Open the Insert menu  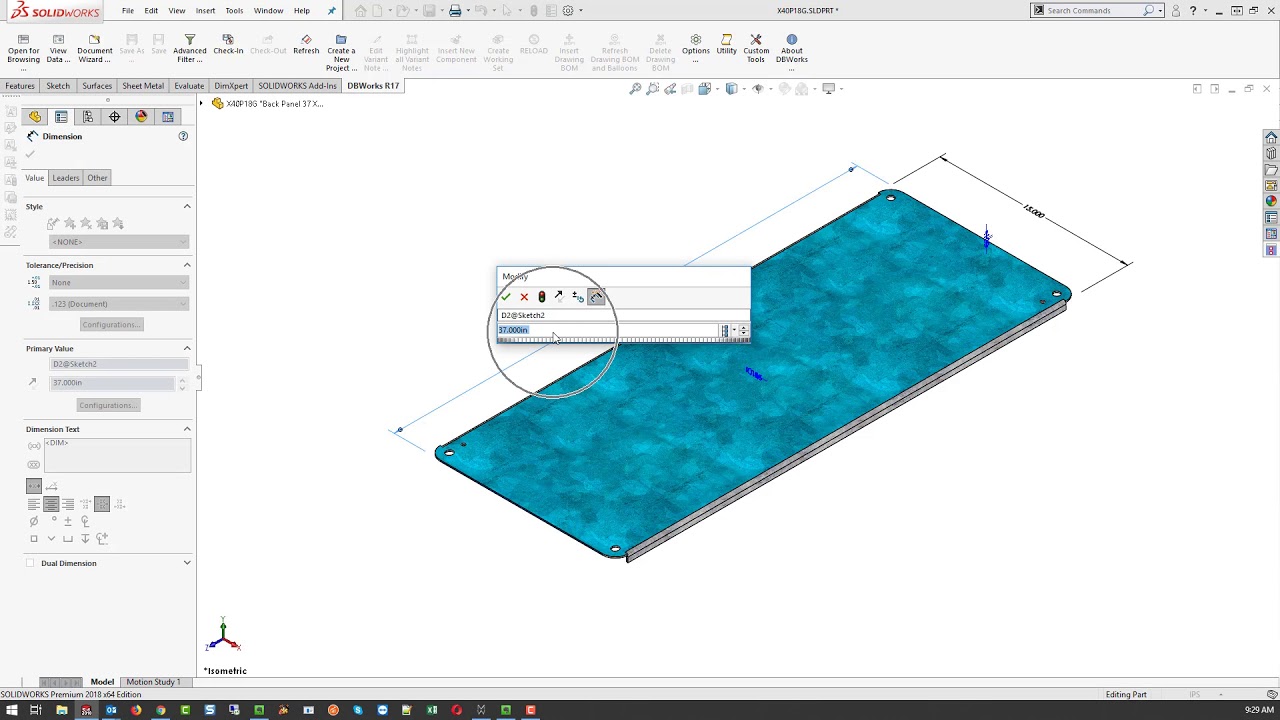[205, 11]
